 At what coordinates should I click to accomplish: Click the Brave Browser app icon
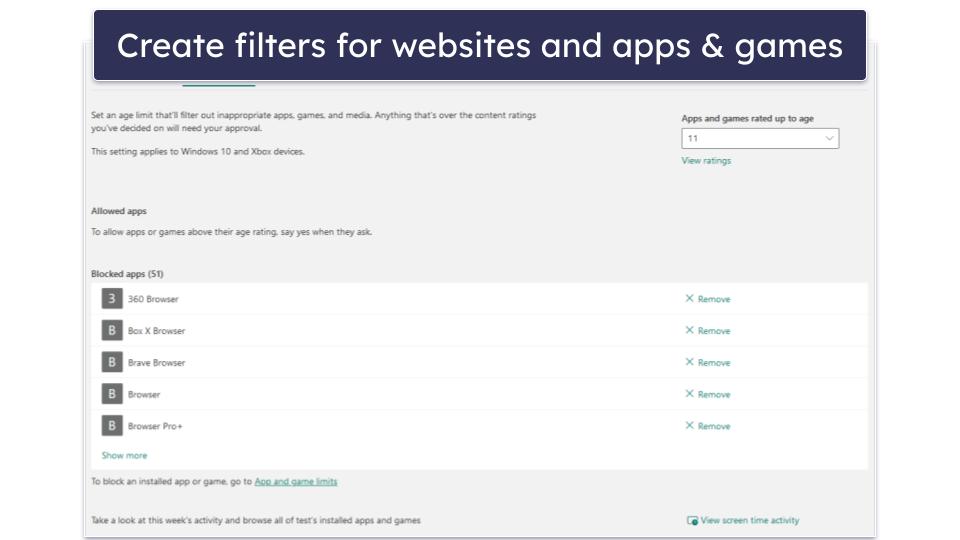112,362
